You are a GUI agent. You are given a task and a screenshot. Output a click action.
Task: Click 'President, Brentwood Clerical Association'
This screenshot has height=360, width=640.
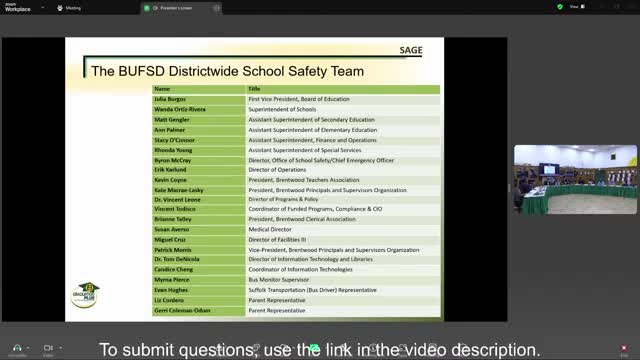click(x=302, y=219)
